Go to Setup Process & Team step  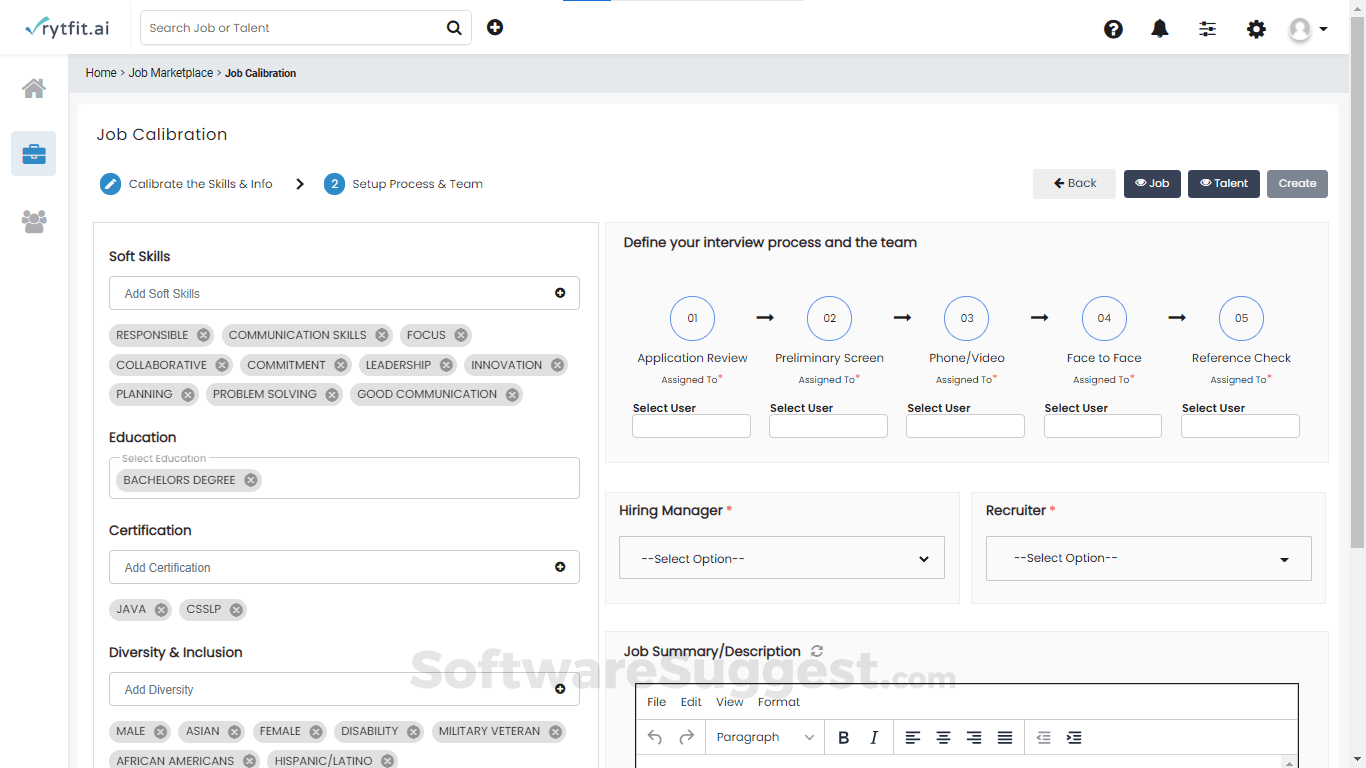(x=403, y=184)
